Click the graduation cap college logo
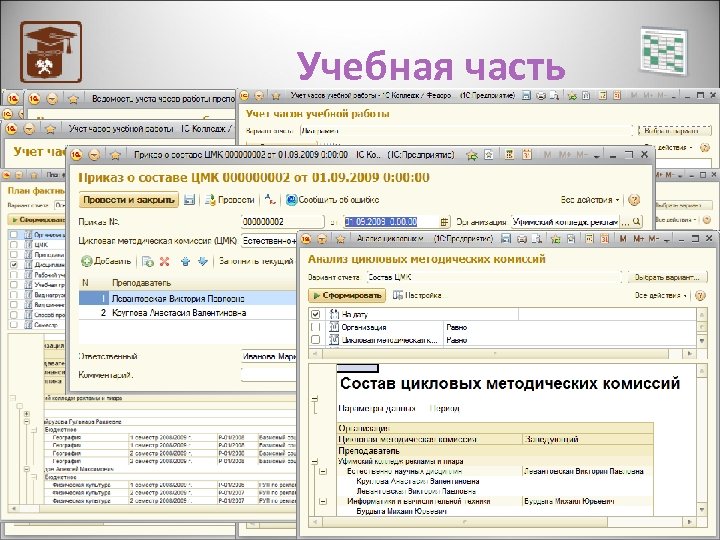The height and width of the screenshot is (540, 720). pos(51,51)
